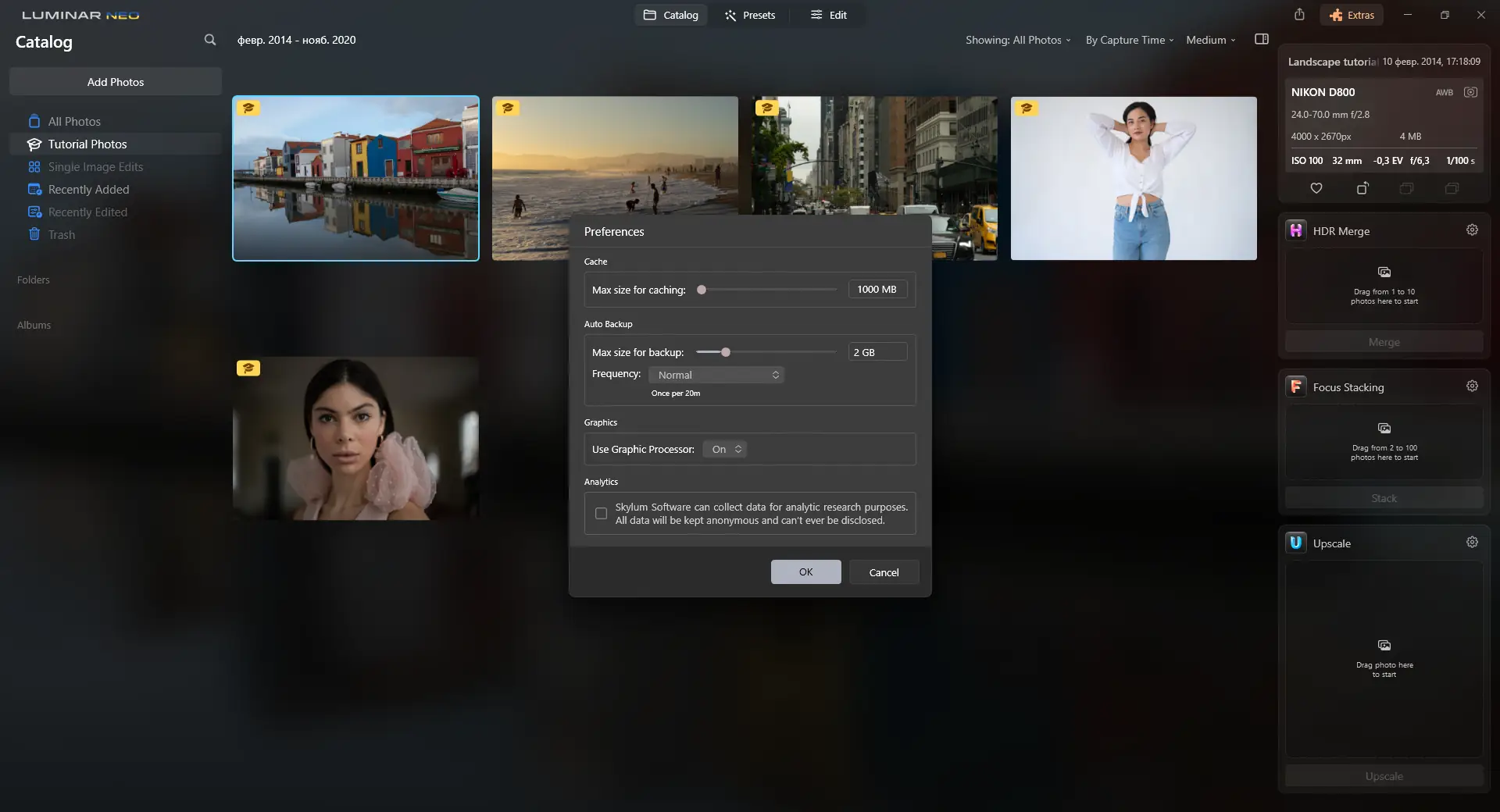Select Tutorial Photos in sidebar
Viewport: 1500px width, 812px height.
coord(116,144)
